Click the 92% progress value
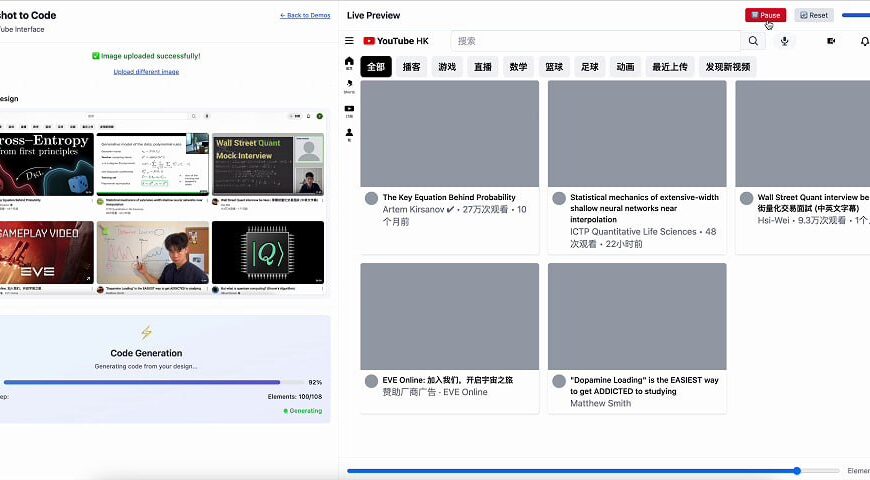 coord(315,382)
